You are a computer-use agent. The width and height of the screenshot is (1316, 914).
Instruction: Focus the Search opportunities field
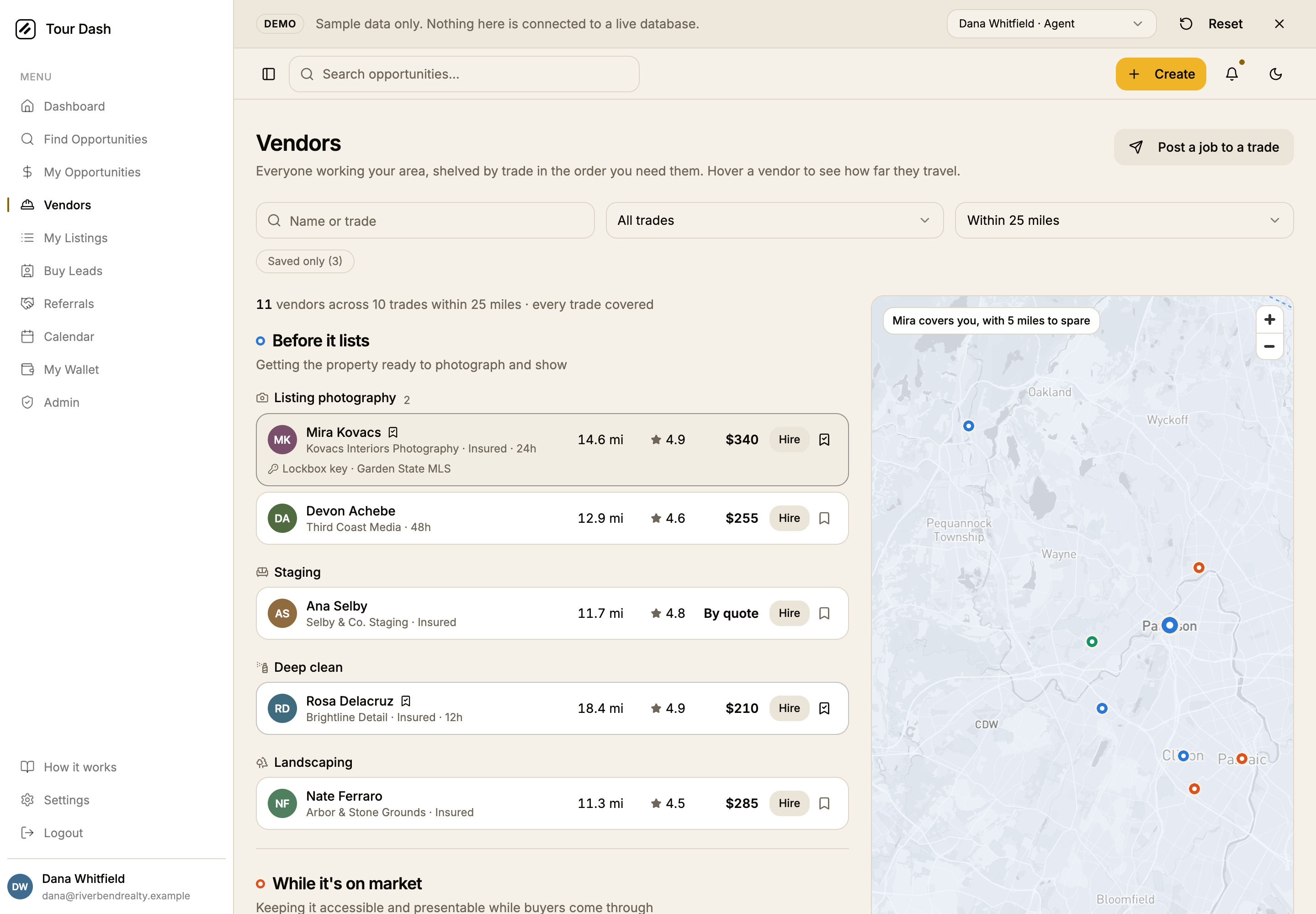click(464, 74)
